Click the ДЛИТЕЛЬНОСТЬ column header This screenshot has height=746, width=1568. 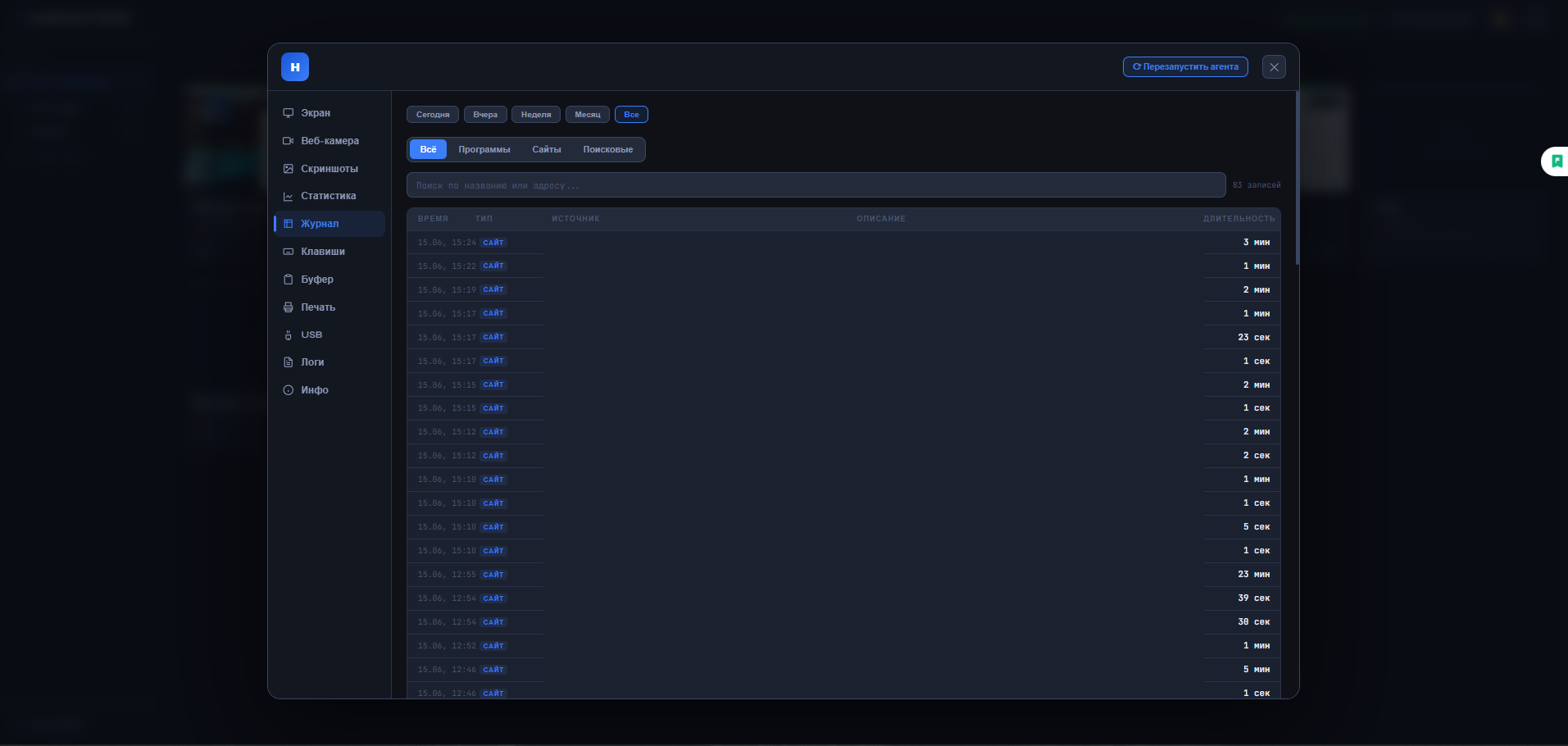[1239, 219]
